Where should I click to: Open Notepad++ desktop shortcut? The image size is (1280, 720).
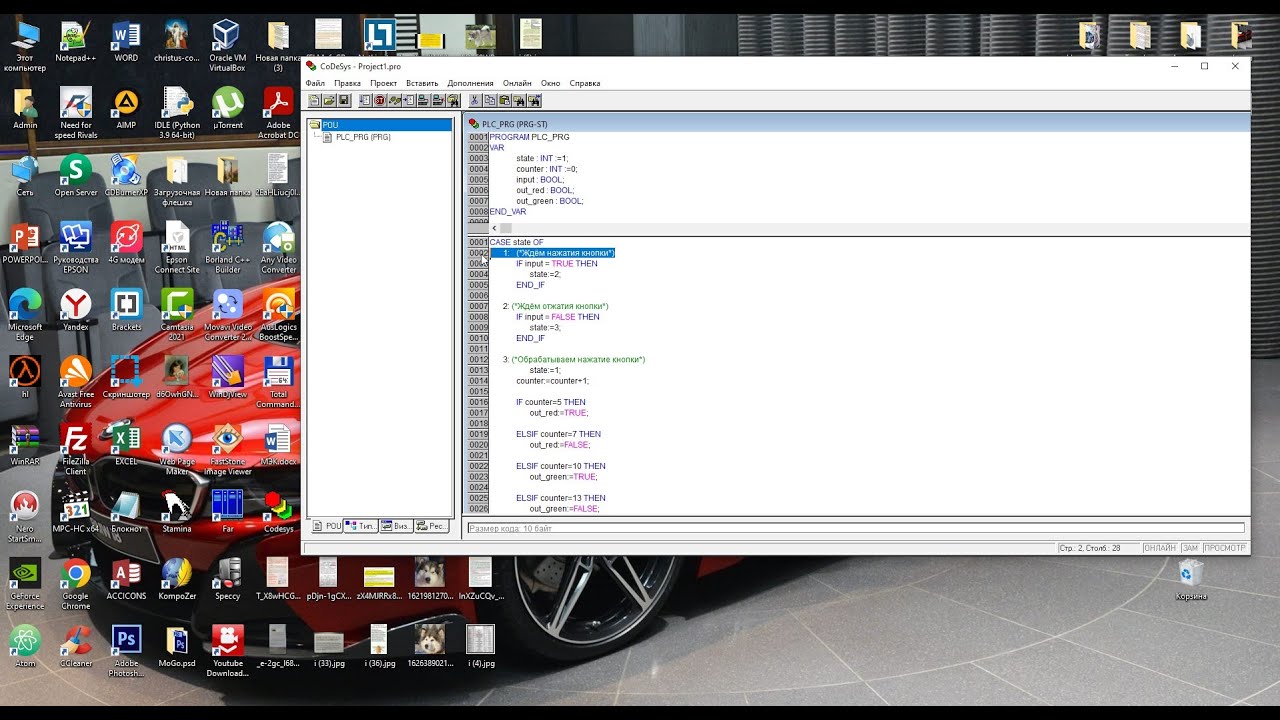(76, 43)
